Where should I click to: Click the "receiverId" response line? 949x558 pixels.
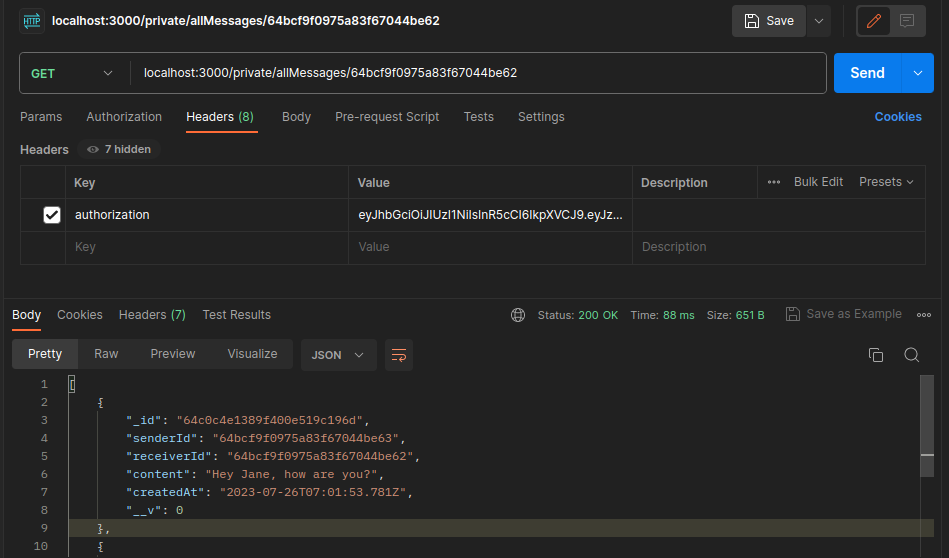[x=273, y=456]
